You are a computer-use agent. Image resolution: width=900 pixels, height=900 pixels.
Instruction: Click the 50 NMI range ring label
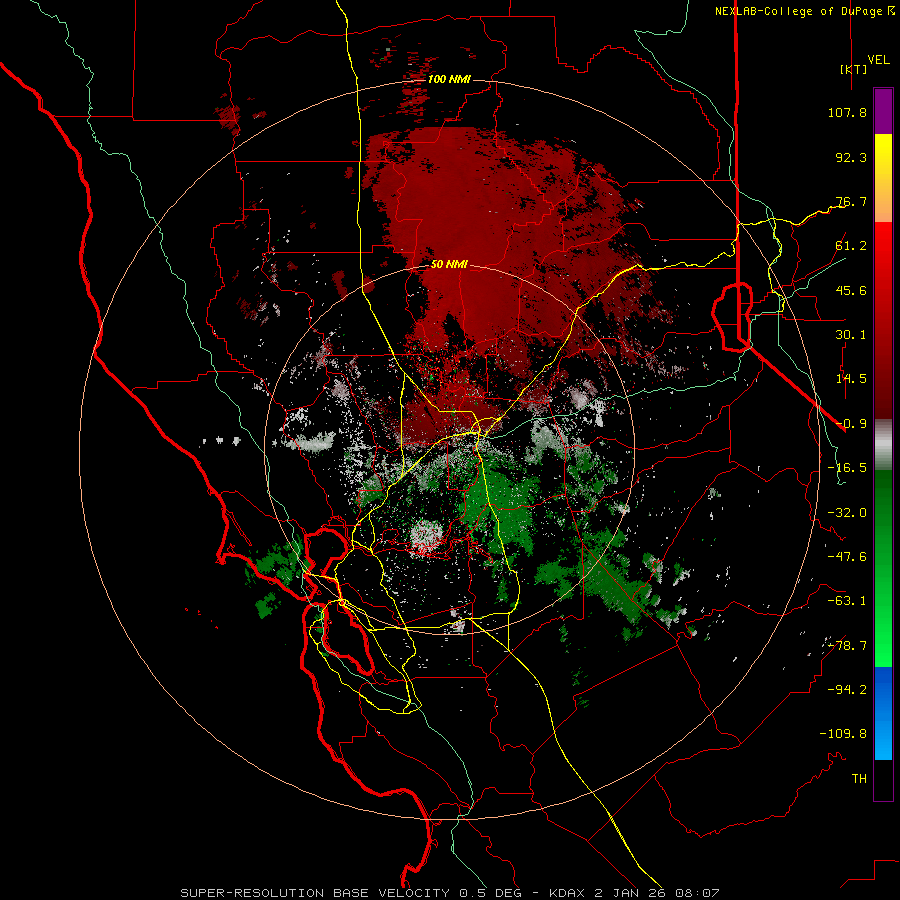tap(449, 265)
